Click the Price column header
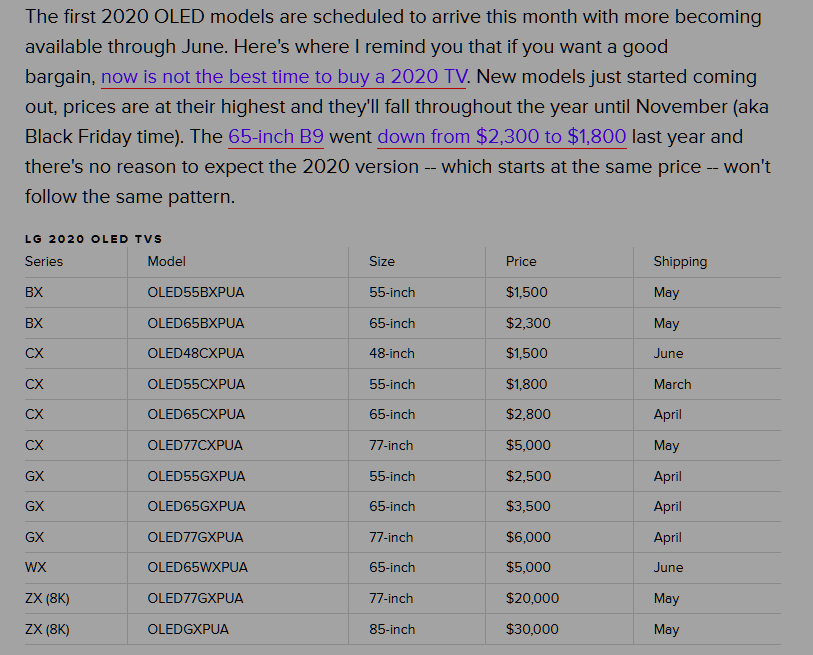Viewport: 813px width, 655px height. [x=521, y=261]
